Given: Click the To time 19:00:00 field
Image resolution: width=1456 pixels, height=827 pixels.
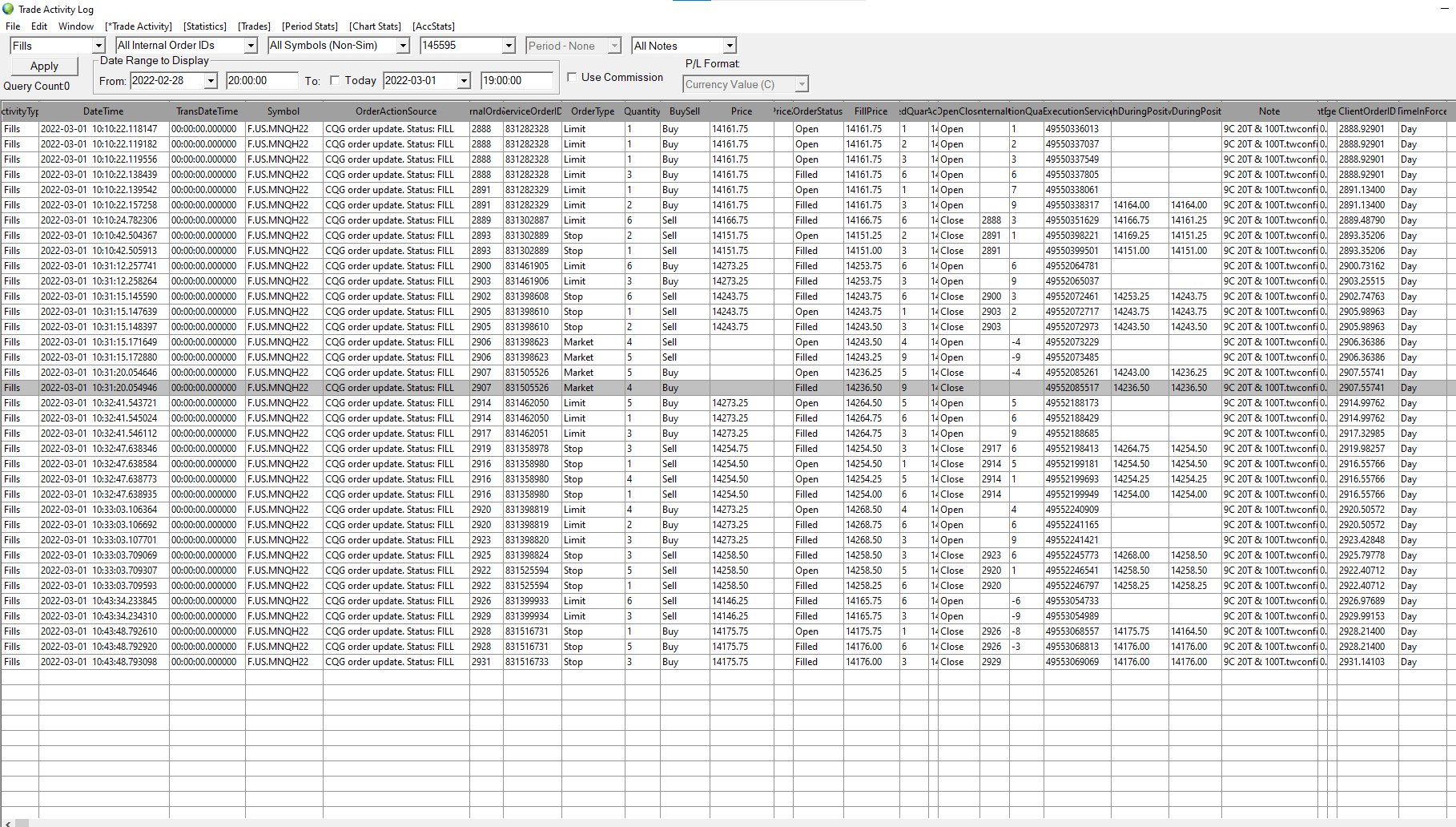Looking at the screenshot, I should pyautogui.click(x=516, y=80).
